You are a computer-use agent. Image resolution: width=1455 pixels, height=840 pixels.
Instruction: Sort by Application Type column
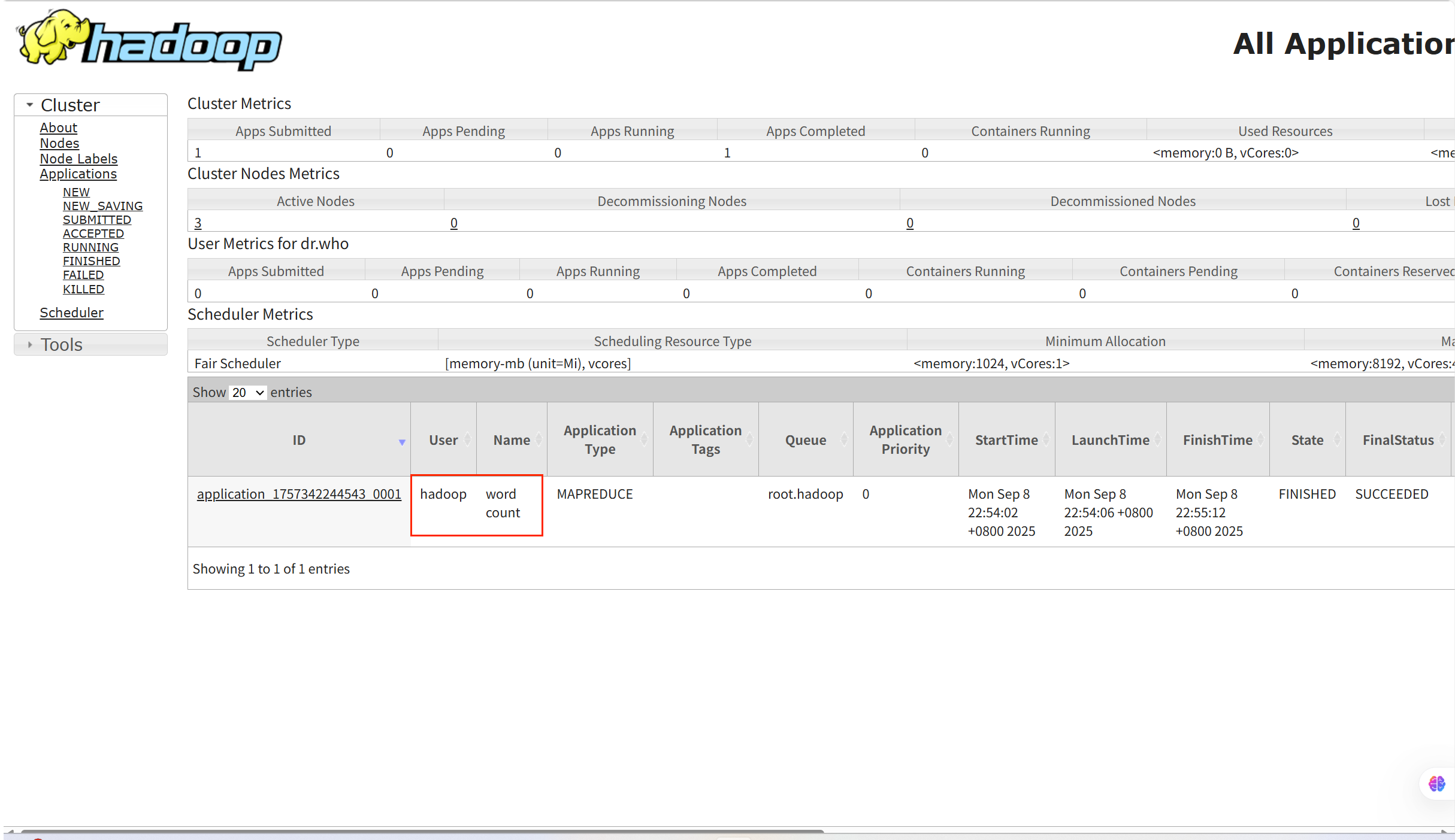click(600, 439)
